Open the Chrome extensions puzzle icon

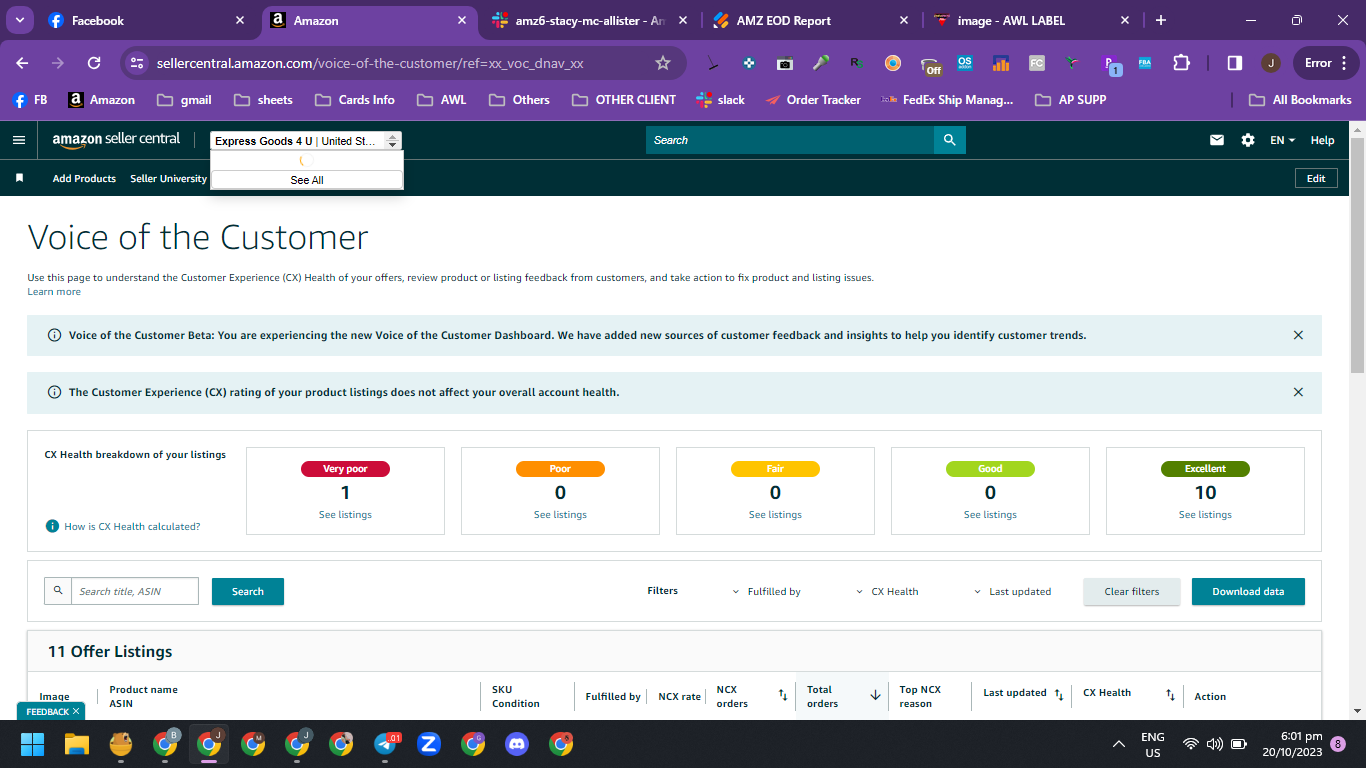(1181, 63)
